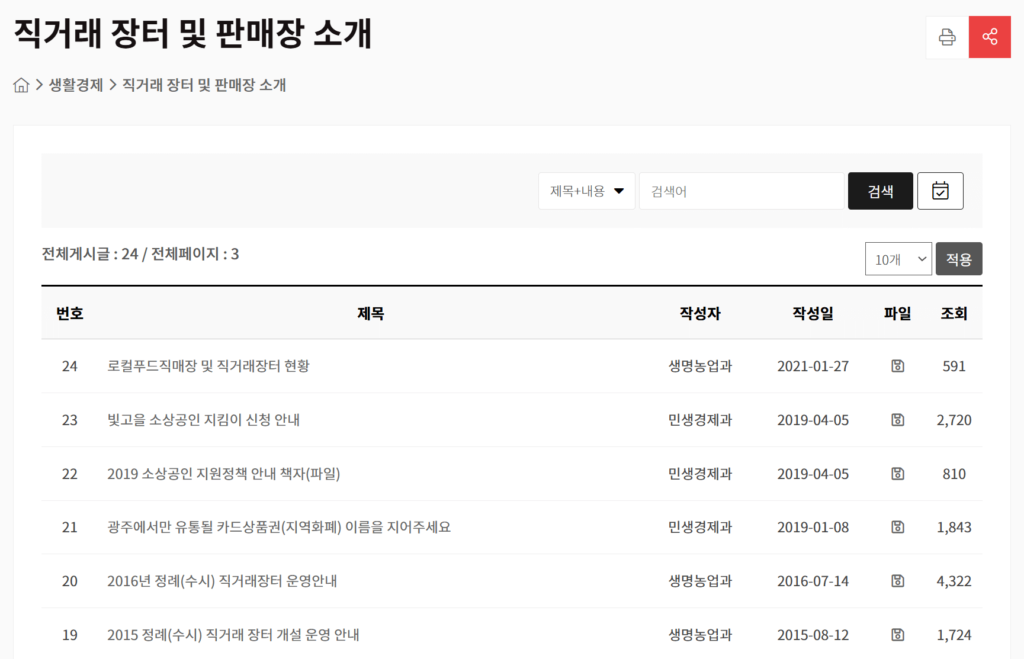Download attachment of post 19

tap(897, 634)
